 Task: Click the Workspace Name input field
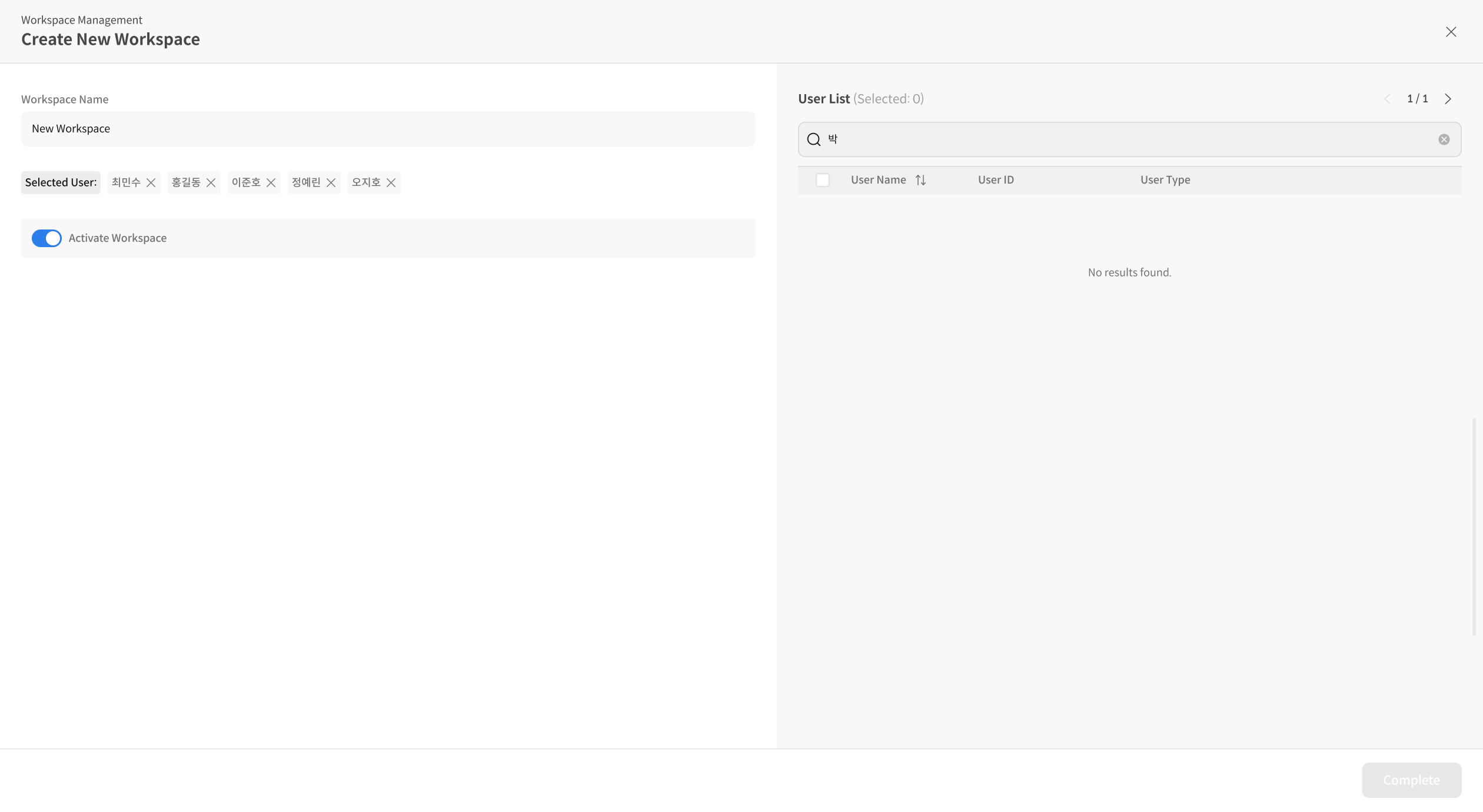coord(388,129)
